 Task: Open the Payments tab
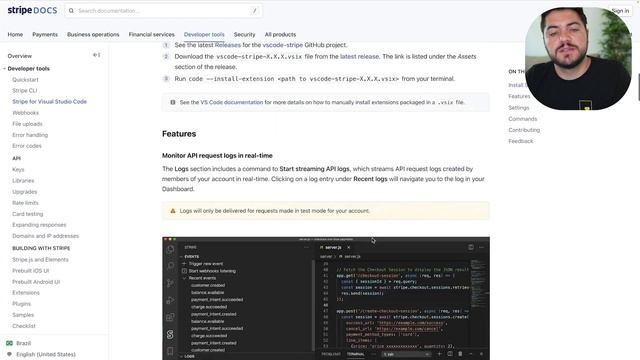coord(45,35)
